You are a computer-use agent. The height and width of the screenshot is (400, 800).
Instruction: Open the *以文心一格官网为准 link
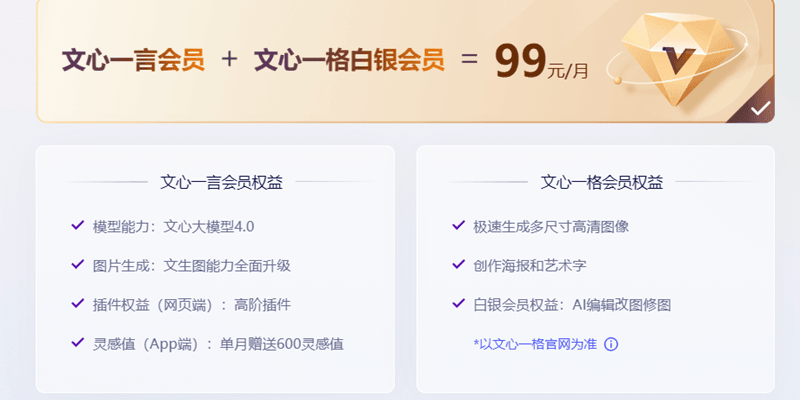[535, 344]
